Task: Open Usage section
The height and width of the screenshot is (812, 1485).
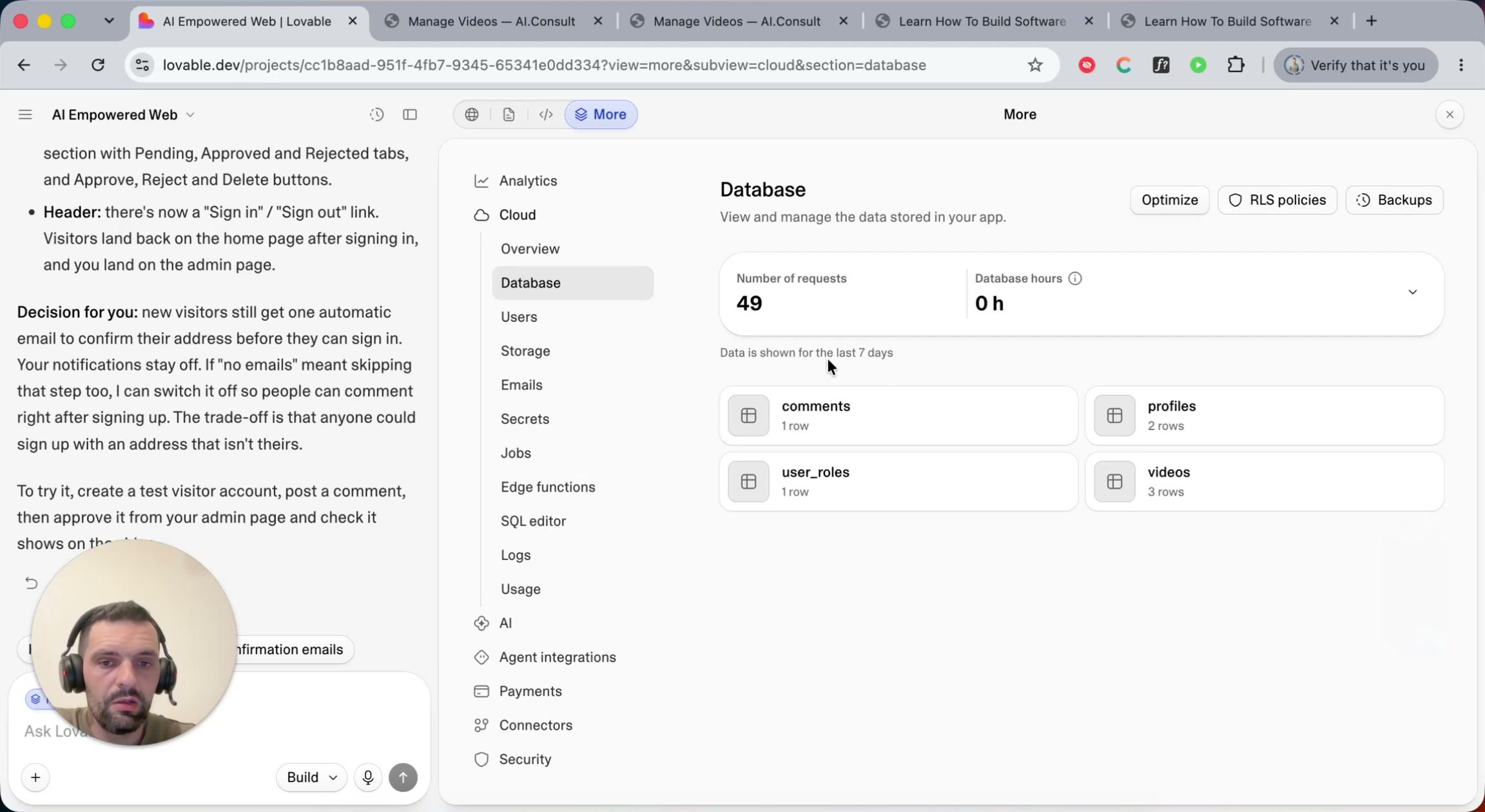Action: tap(520, 590)
